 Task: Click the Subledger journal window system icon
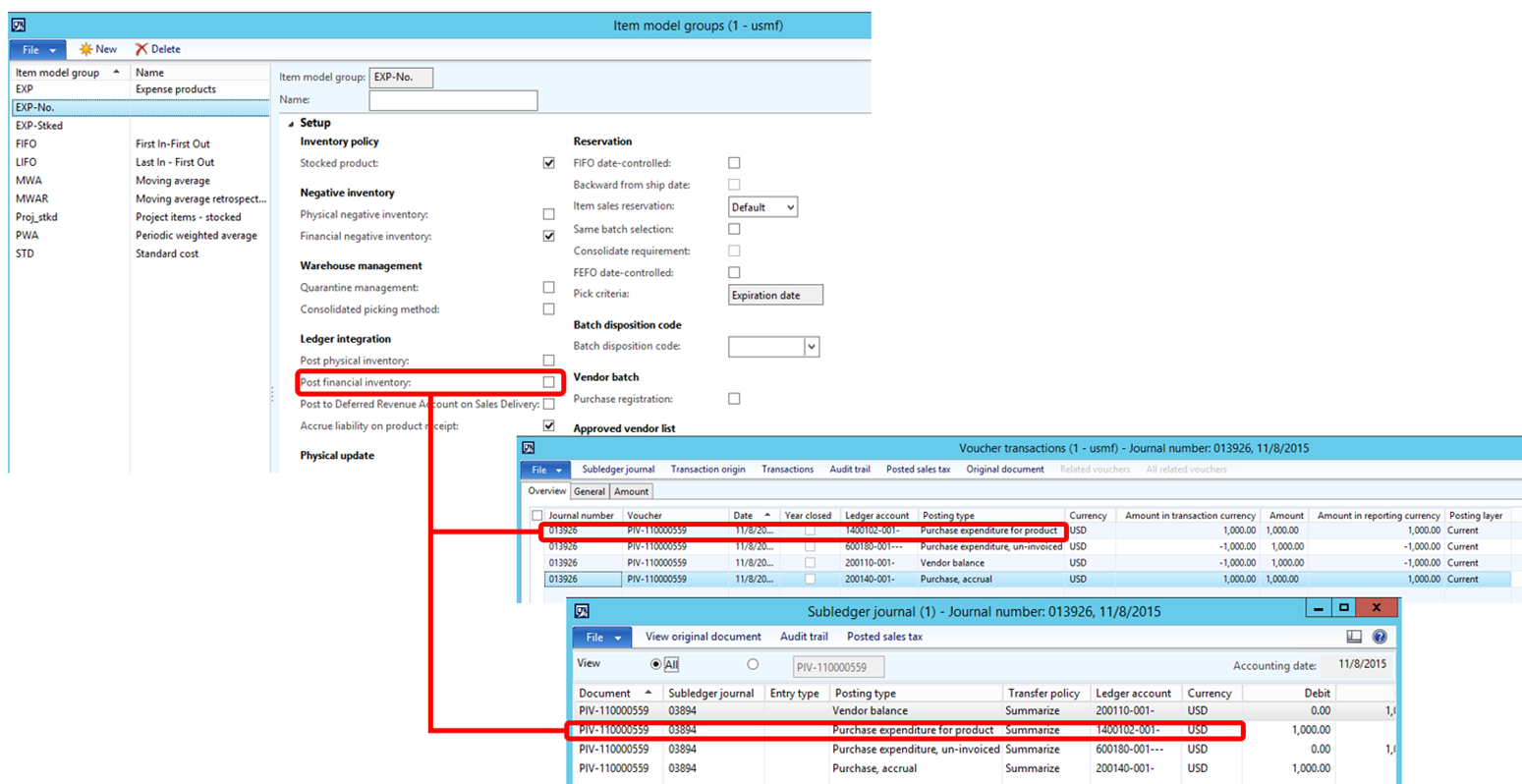click(x=581, y=611)
